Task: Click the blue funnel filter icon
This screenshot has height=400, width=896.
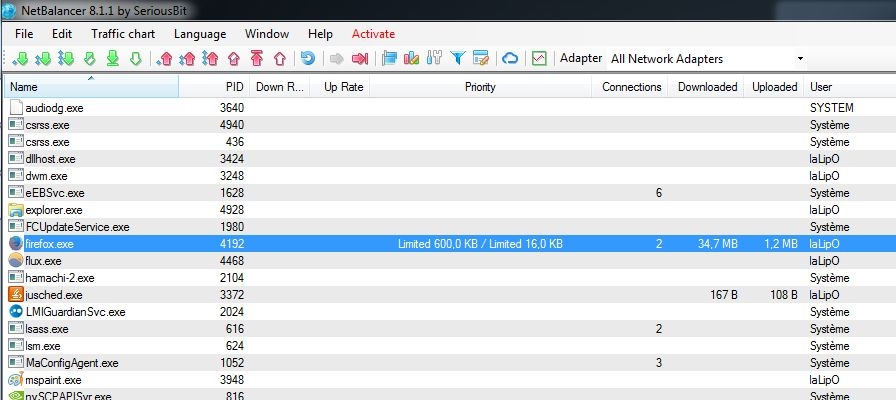Action: (x=458, y=58)
